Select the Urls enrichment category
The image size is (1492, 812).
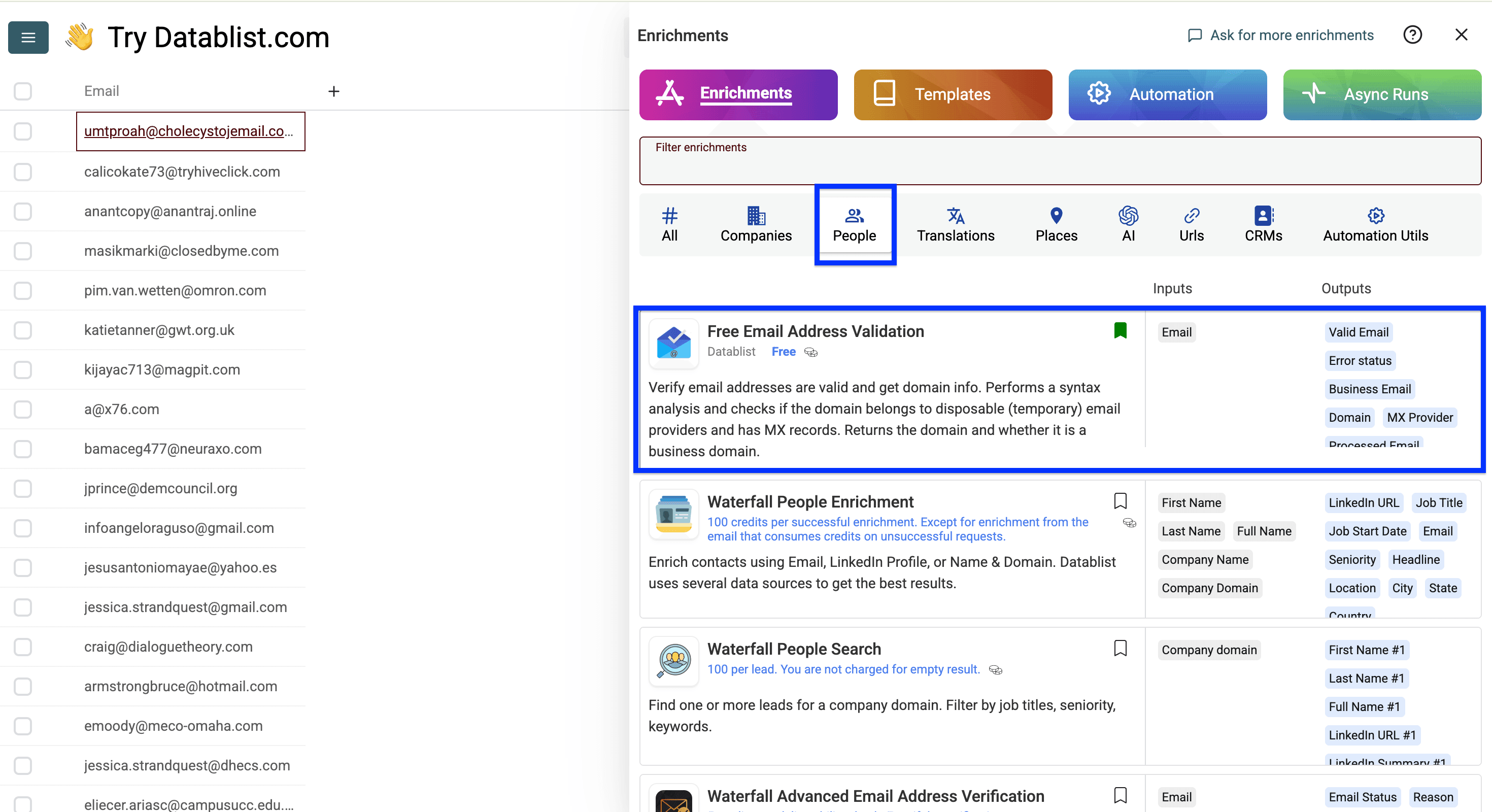(1192, 225)
